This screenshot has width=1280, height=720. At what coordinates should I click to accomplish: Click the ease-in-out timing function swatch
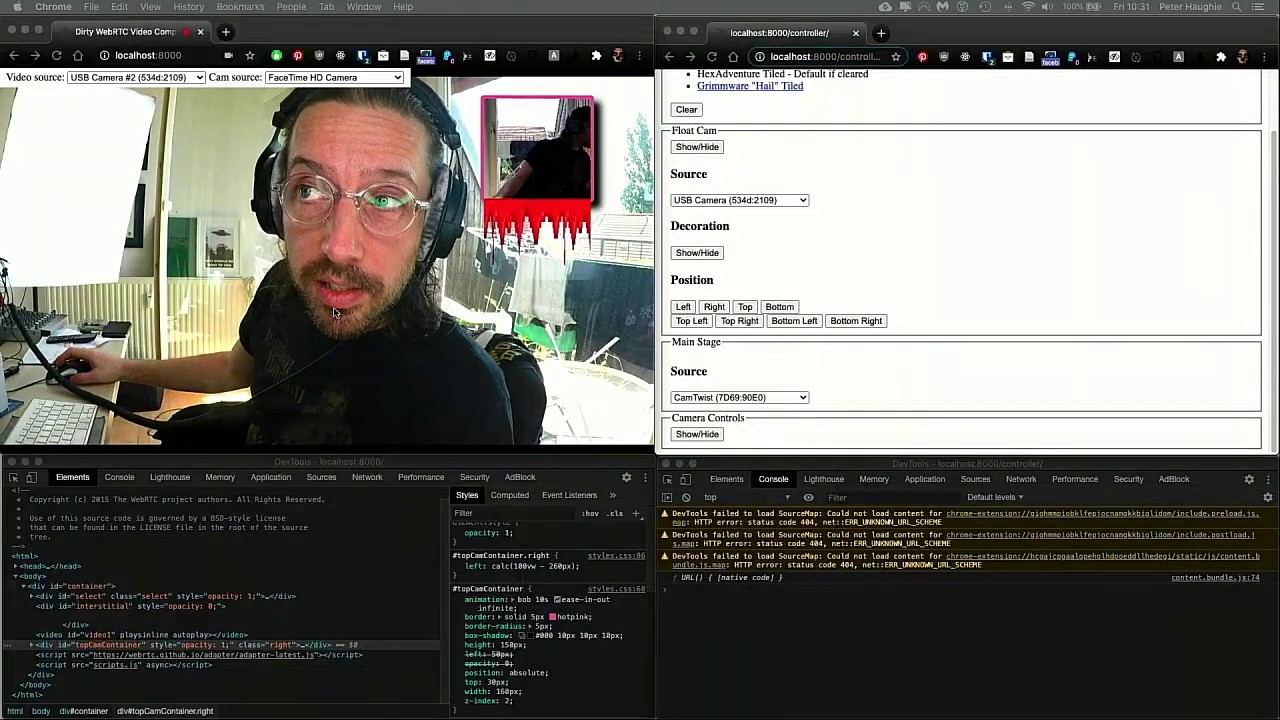click(x=557, y=599)
